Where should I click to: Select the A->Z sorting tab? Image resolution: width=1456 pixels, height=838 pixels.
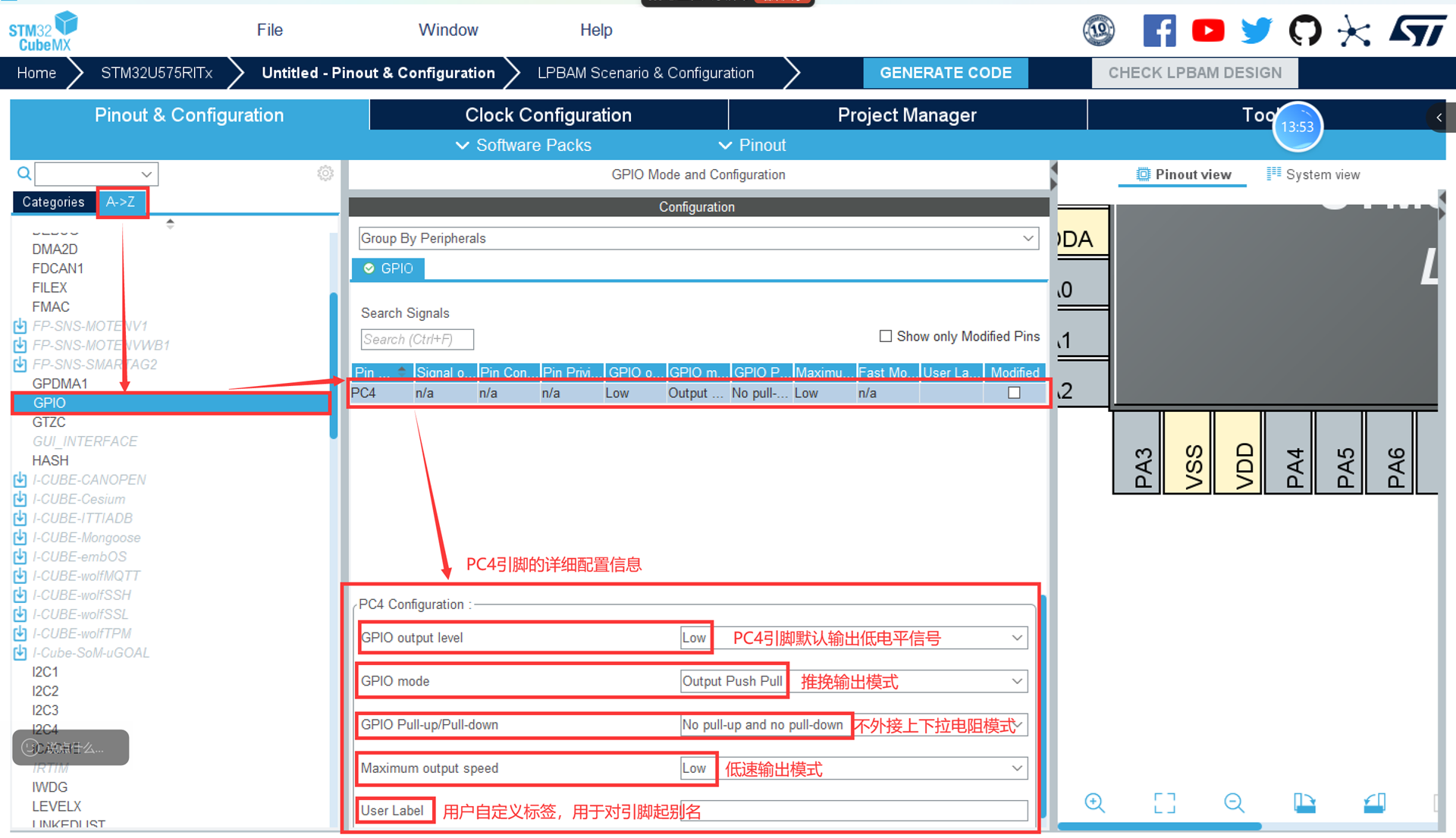tap(121, 202)
